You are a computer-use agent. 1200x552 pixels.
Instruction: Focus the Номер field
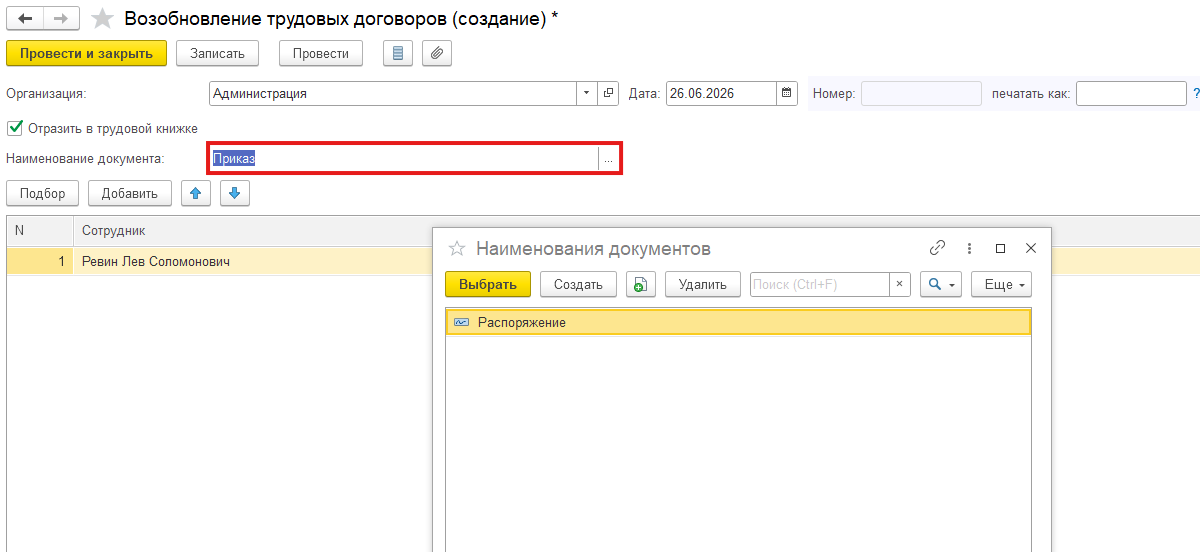click(x=921, y=93)
